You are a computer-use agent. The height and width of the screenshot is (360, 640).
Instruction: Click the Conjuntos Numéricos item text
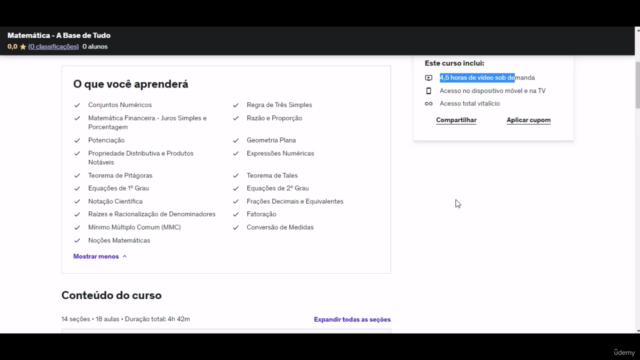coord(120,105)
